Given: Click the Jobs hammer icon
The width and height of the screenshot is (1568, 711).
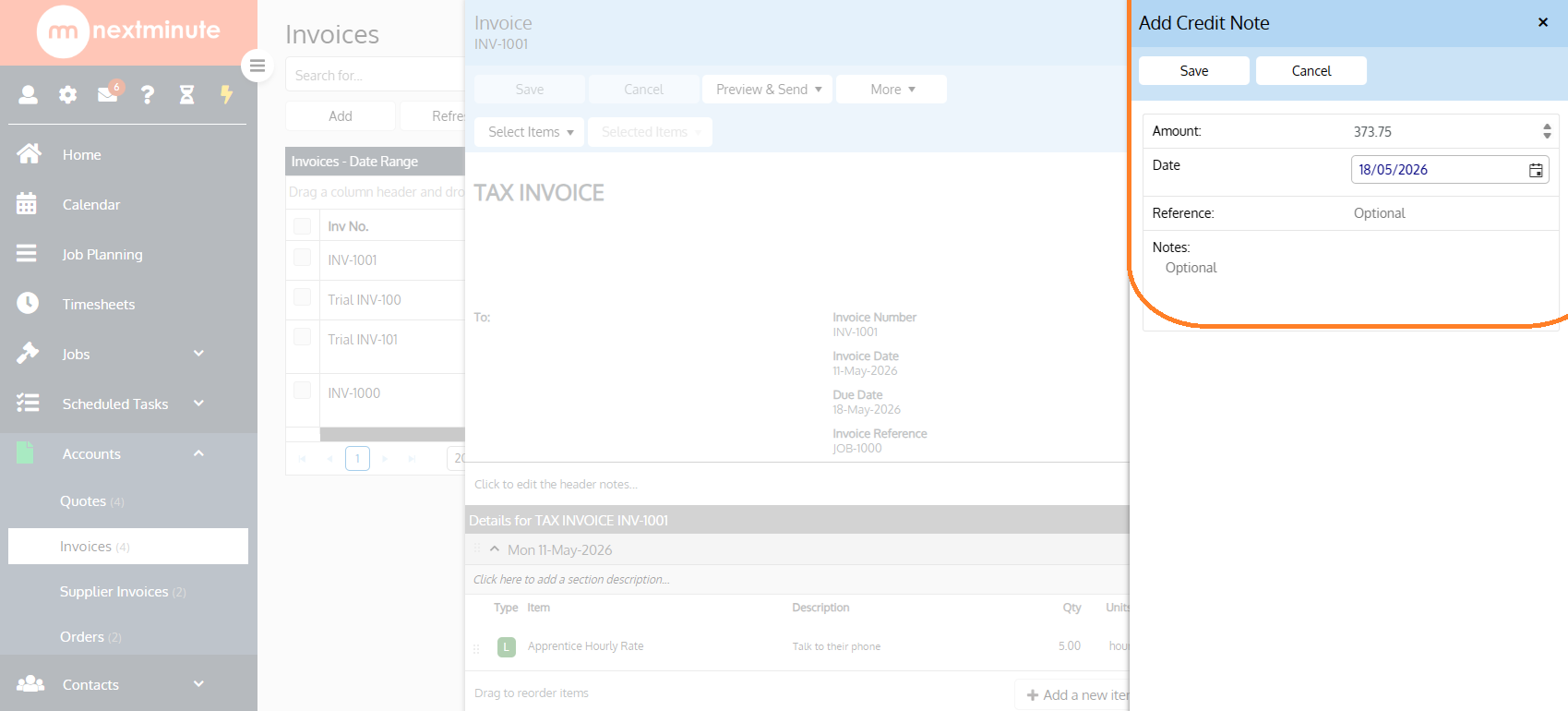Looking at the screenshot, I should coord(28,353).
